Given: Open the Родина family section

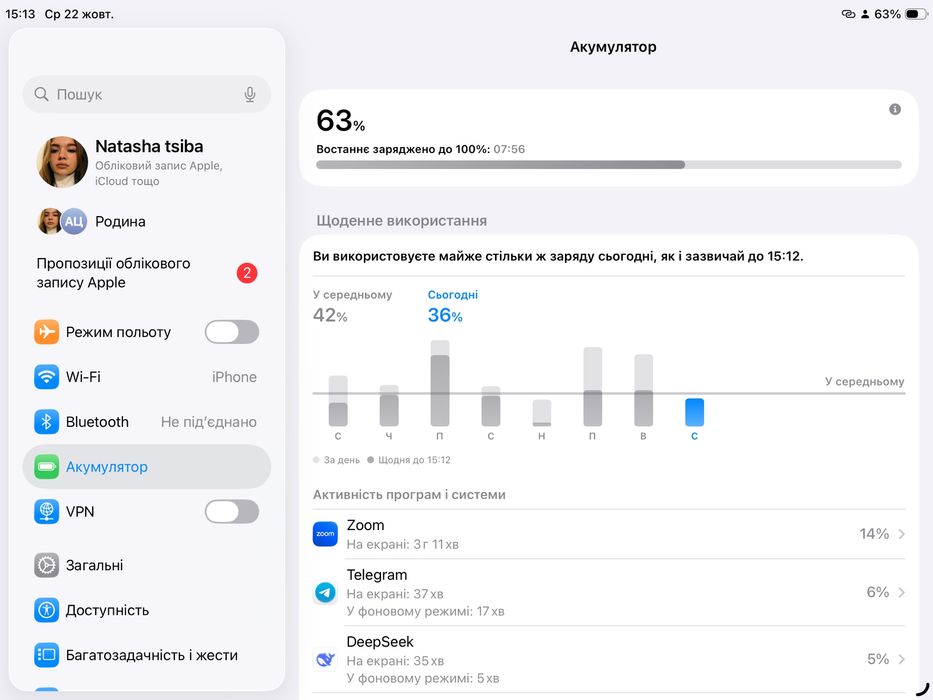Looking at the screenshot, I should [146, 221].
